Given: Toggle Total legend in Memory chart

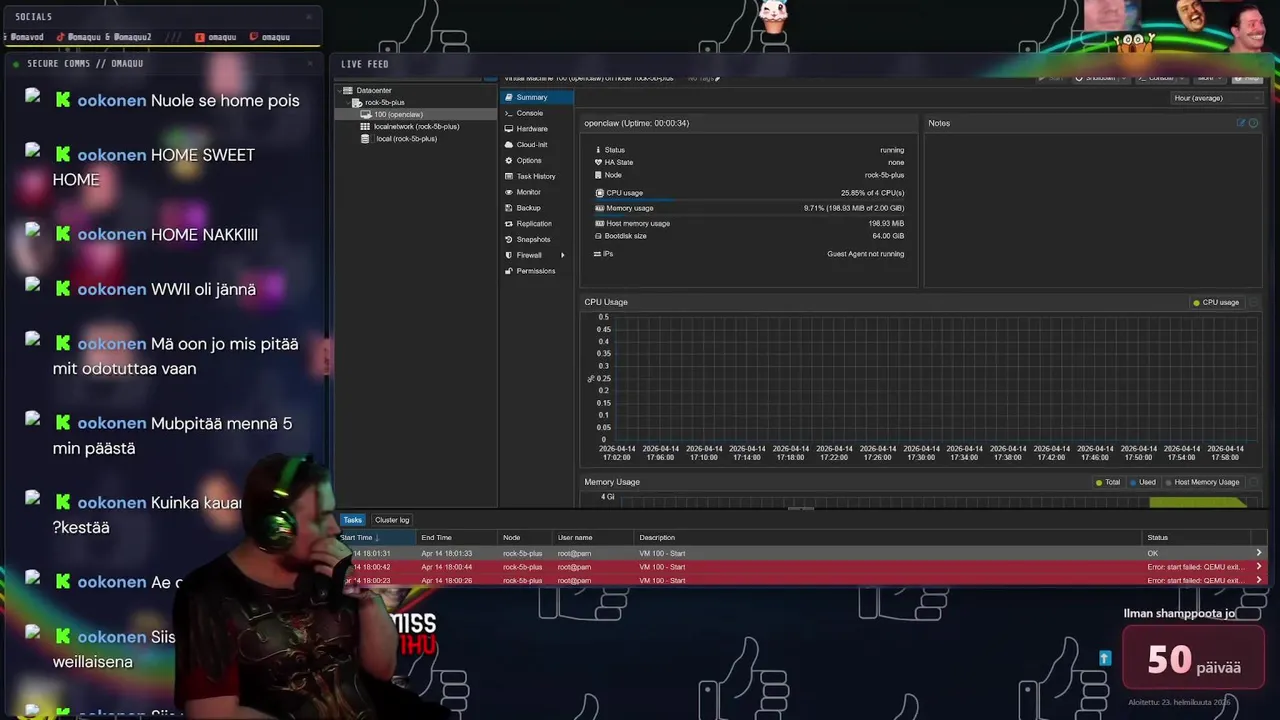Looking at the screenshot, I should coord(1108,482).
